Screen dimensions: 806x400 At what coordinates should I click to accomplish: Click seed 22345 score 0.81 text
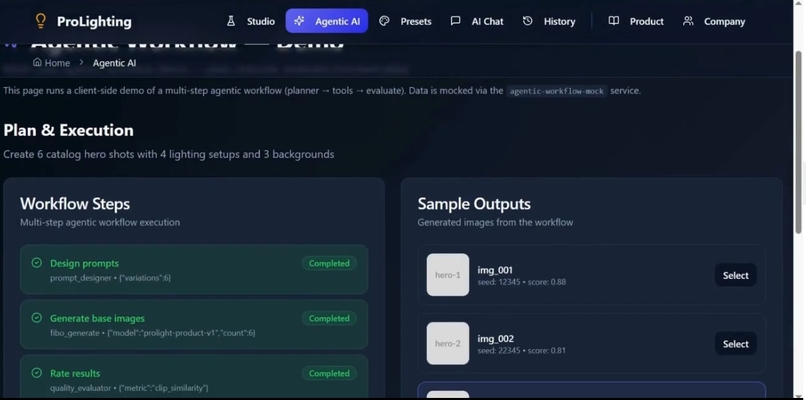(x=522, y=351)
